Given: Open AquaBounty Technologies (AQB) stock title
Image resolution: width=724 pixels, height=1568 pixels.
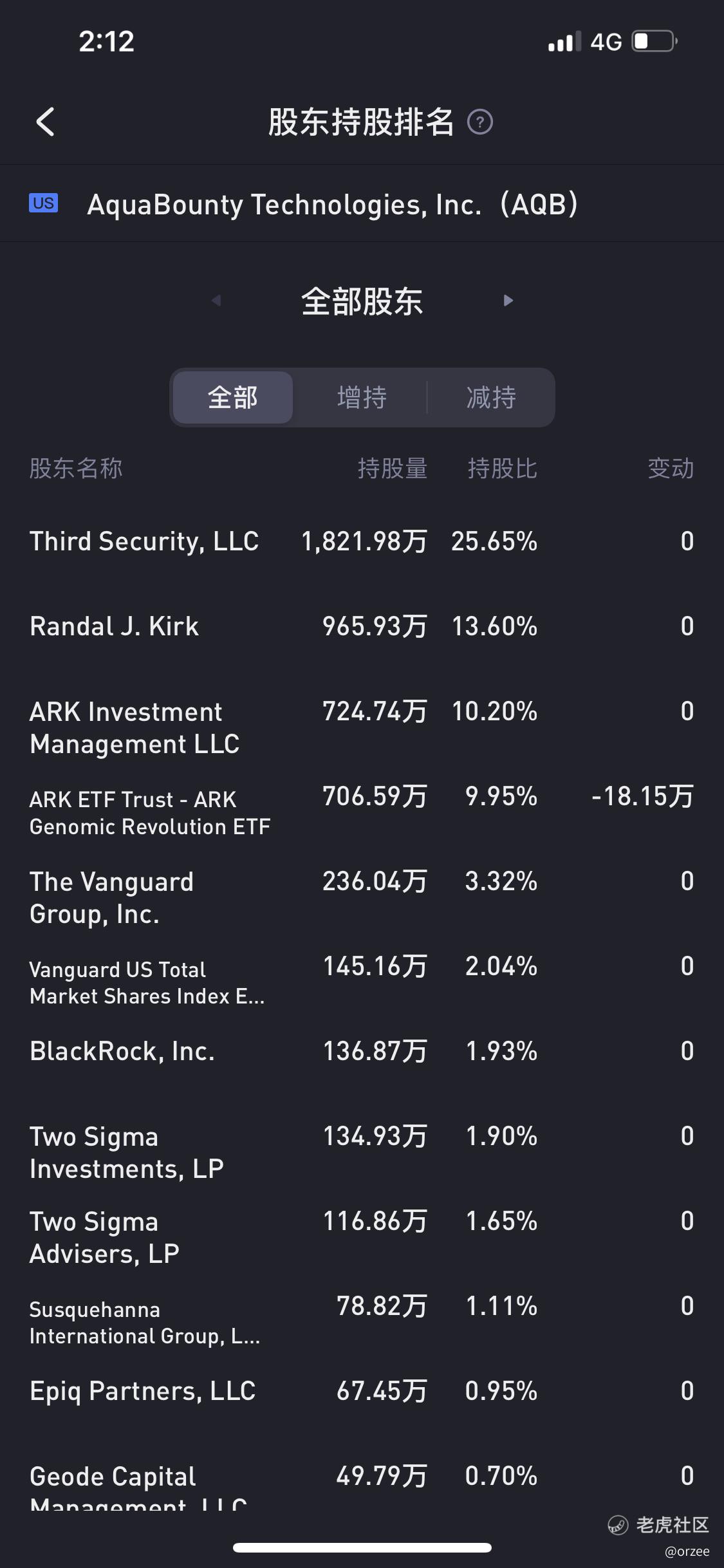Looking at the screenshot, I should tap(333, 204).
